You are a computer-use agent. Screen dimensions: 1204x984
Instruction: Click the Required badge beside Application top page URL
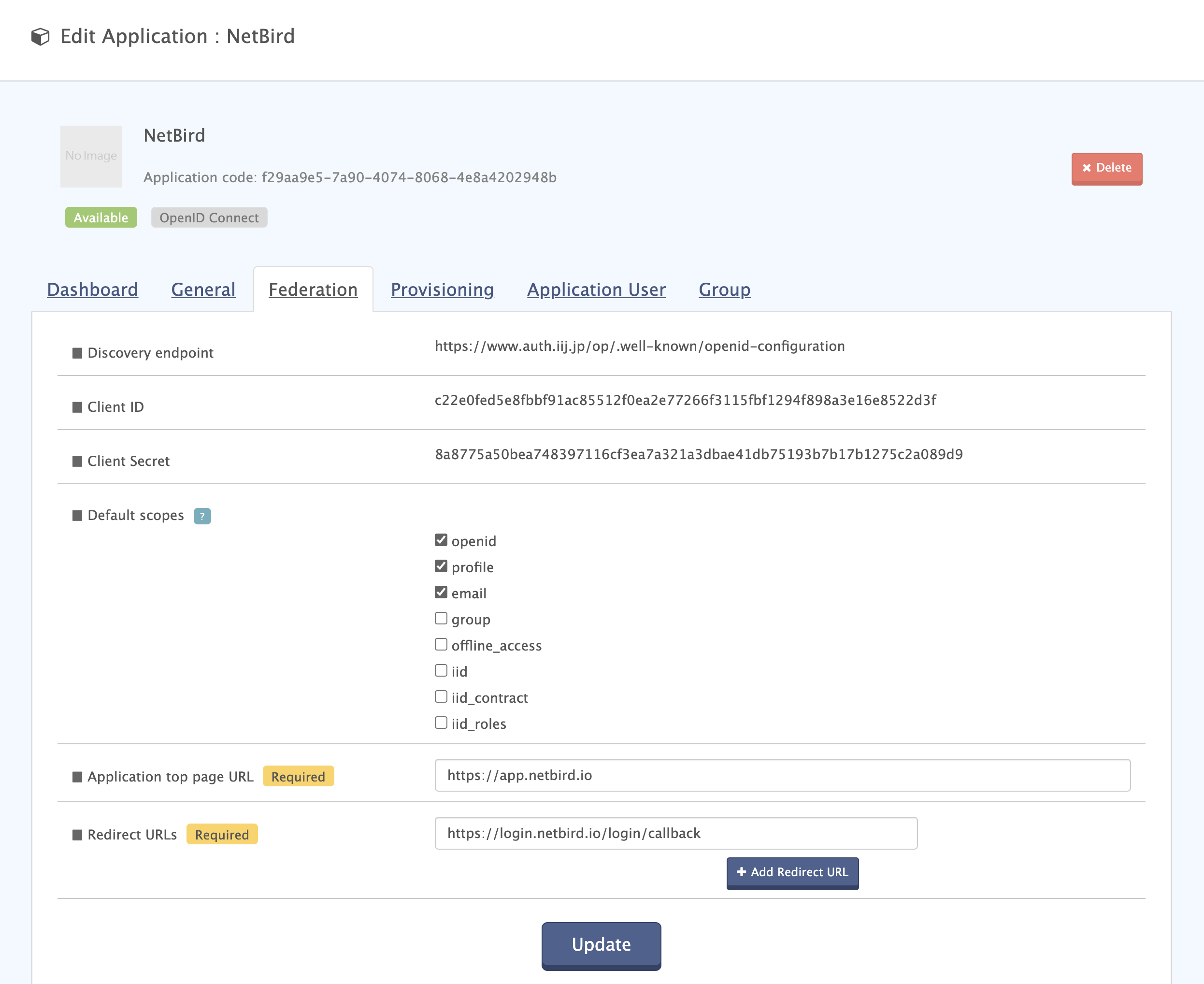click(298, 777)
